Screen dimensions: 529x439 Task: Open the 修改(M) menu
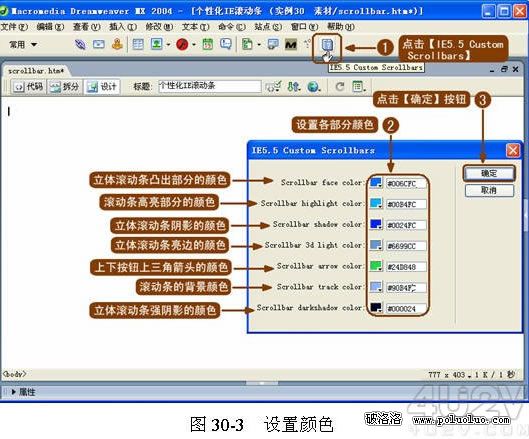159,27
